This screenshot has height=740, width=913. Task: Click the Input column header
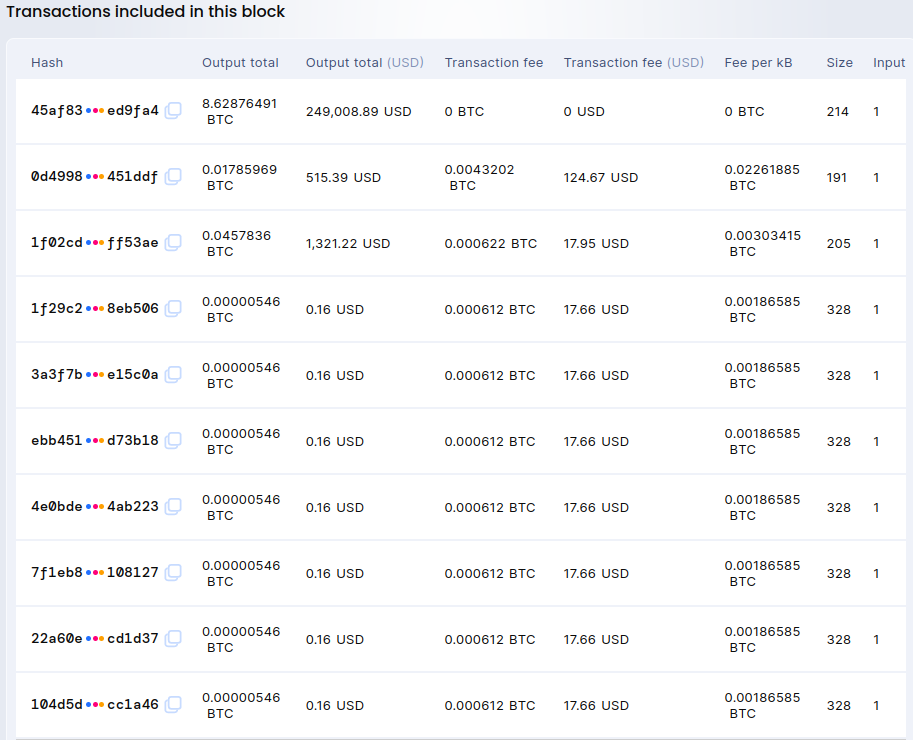point(889,62)
